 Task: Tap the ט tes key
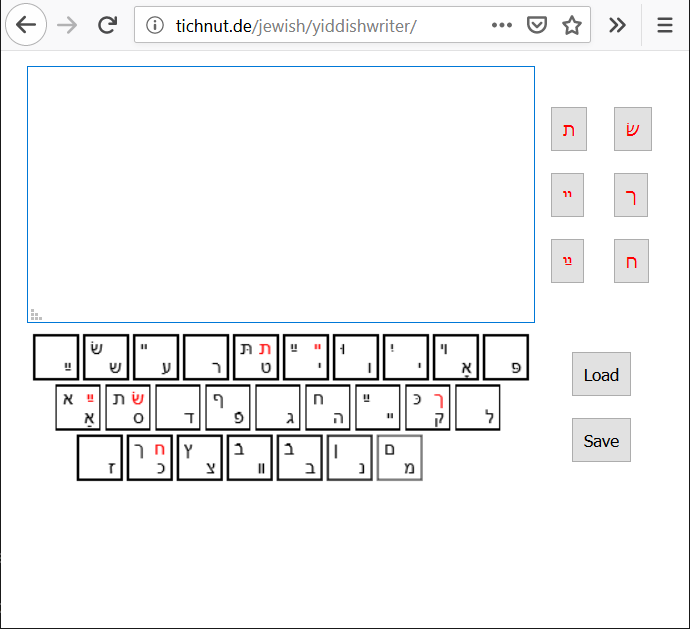point(256,357)
